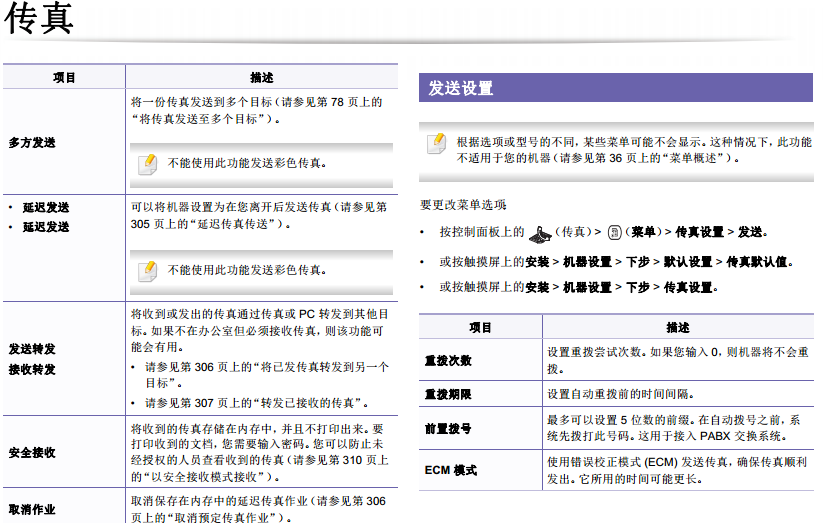Click the note icon in the 延迟发送 row
Screen dimensions: 823x523
(148, 271)
